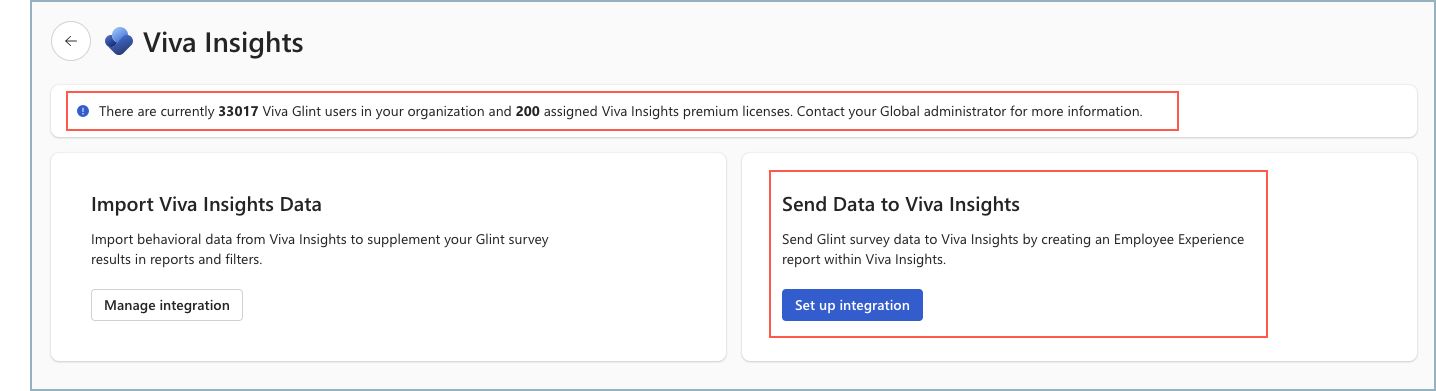The width and height of the screenshot is (1436, 391).
Task: Click empty space right of the Set up integration button
Action: pyautogui.click(x=1090, y=305)
